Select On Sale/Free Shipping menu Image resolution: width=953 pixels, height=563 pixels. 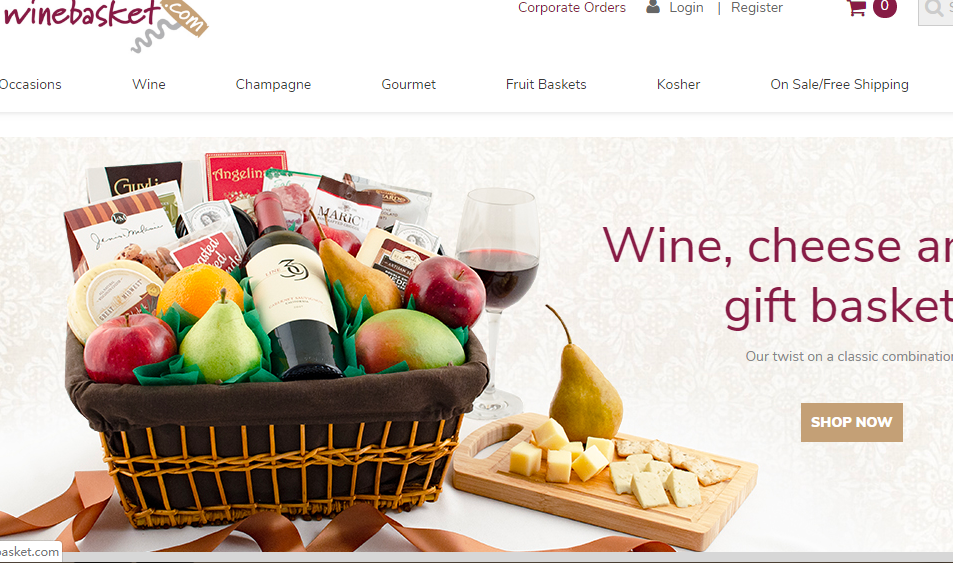(839, 85)
